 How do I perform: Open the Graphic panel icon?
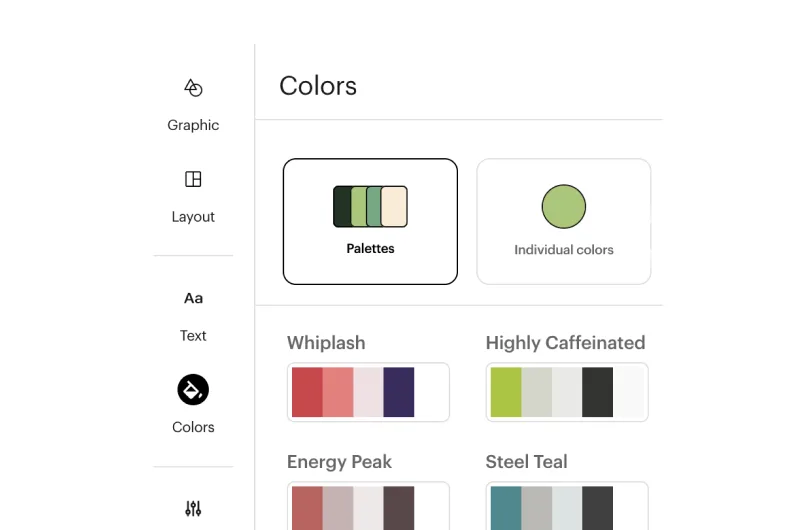pyautogui.click(x=193, y=88)
